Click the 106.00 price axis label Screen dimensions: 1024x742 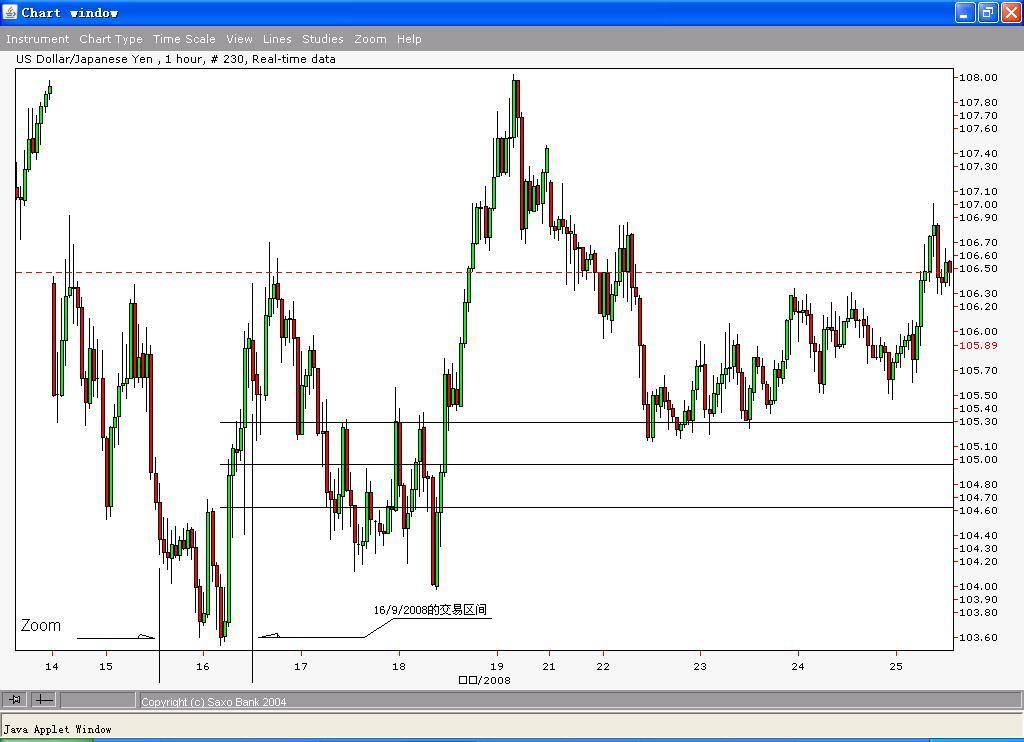click(x=978, y=331)
